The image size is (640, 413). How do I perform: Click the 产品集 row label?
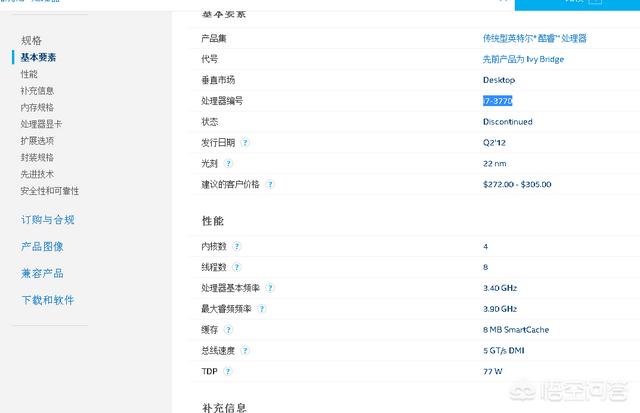(x=213, y=38)
